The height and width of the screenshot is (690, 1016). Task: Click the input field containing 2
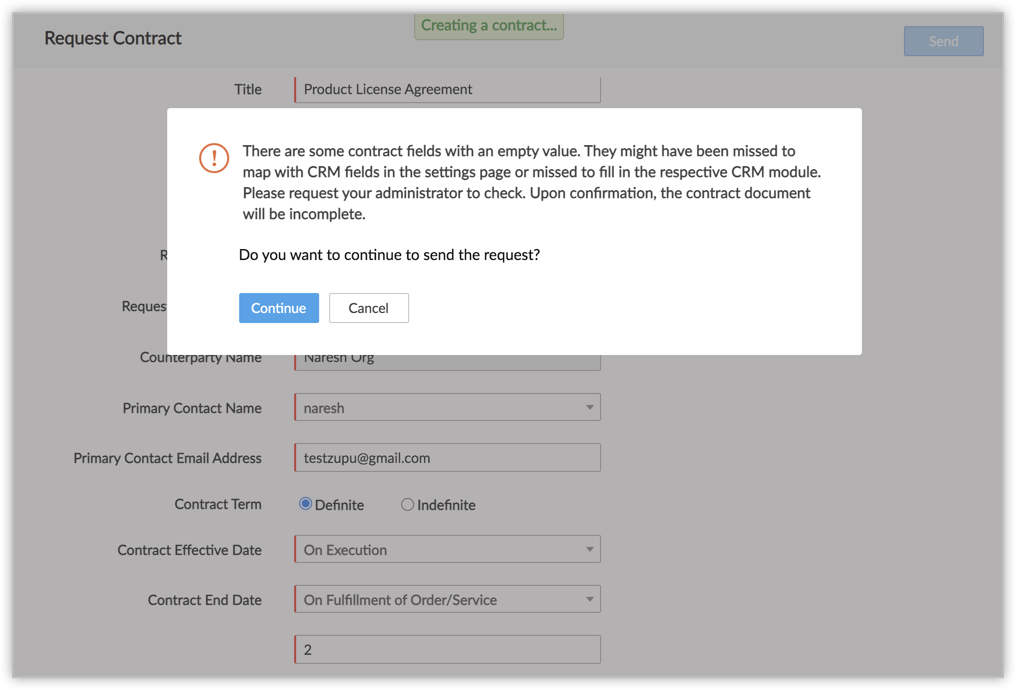(x=448, y=650)
